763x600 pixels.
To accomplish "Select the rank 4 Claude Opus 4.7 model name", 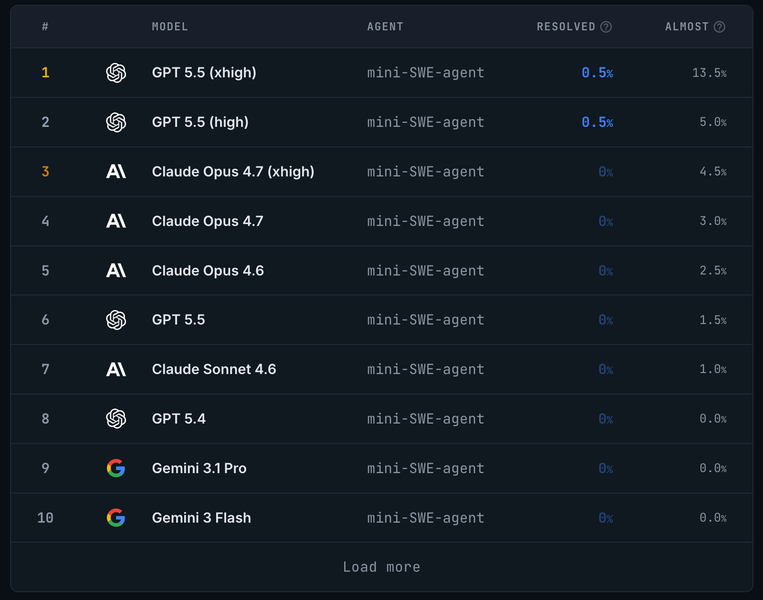I will [x=207, y=221].
